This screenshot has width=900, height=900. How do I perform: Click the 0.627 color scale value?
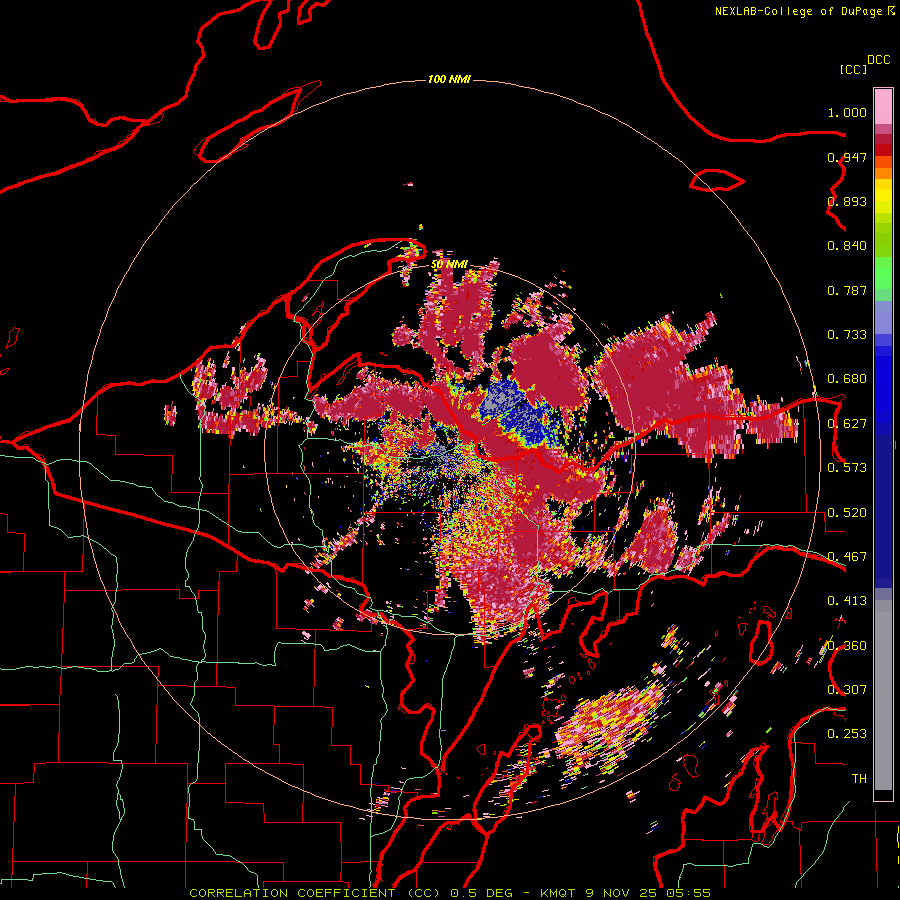pos(847,424)
